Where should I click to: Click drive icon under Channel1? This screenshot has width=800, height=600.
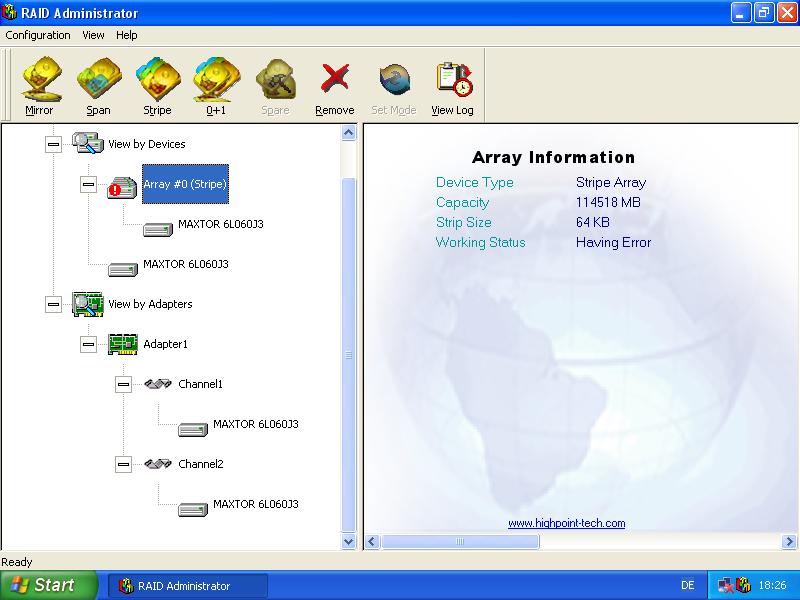pos(193,430)
